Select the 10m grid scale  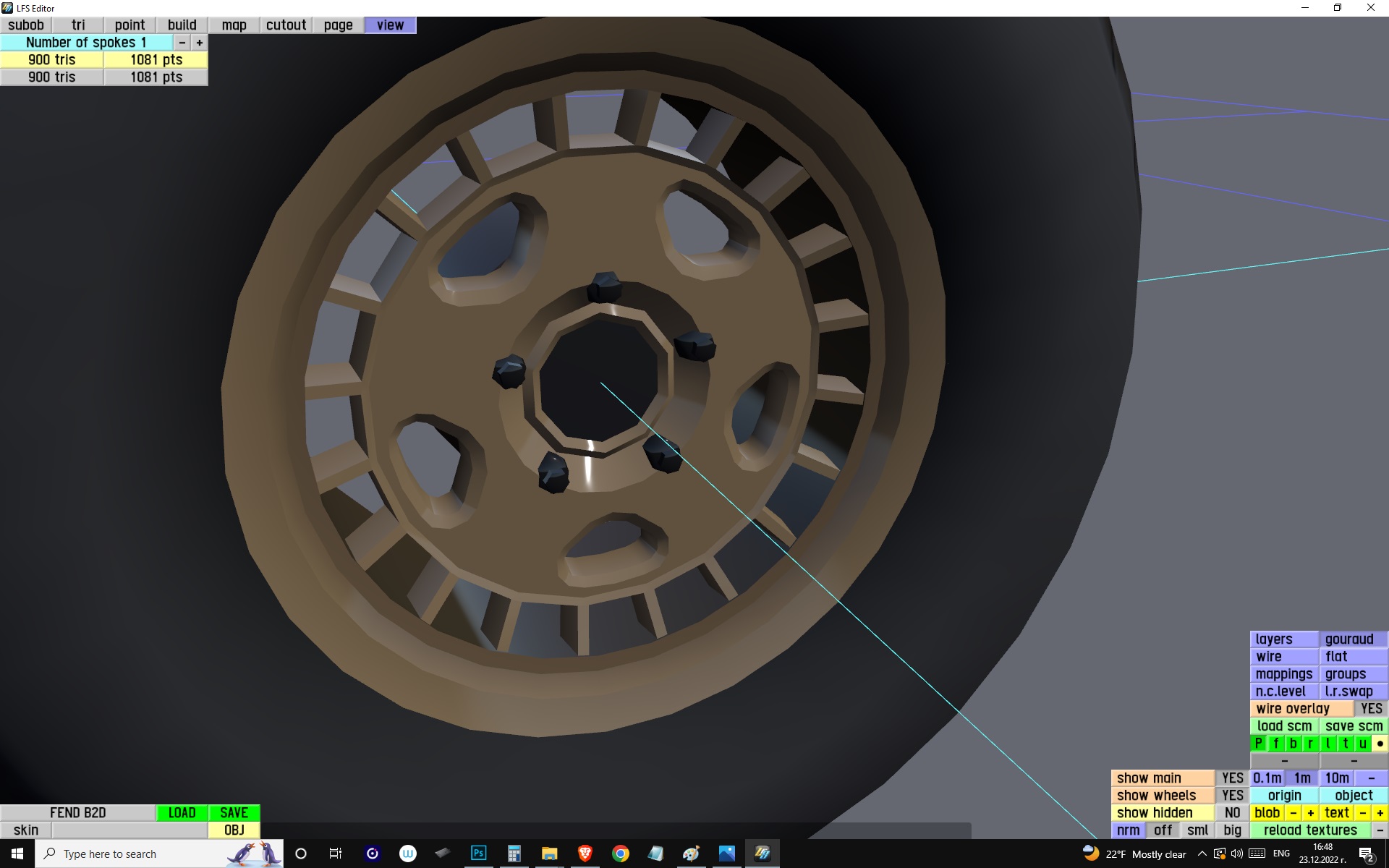pyautogui.click(x=1336, y=778)
